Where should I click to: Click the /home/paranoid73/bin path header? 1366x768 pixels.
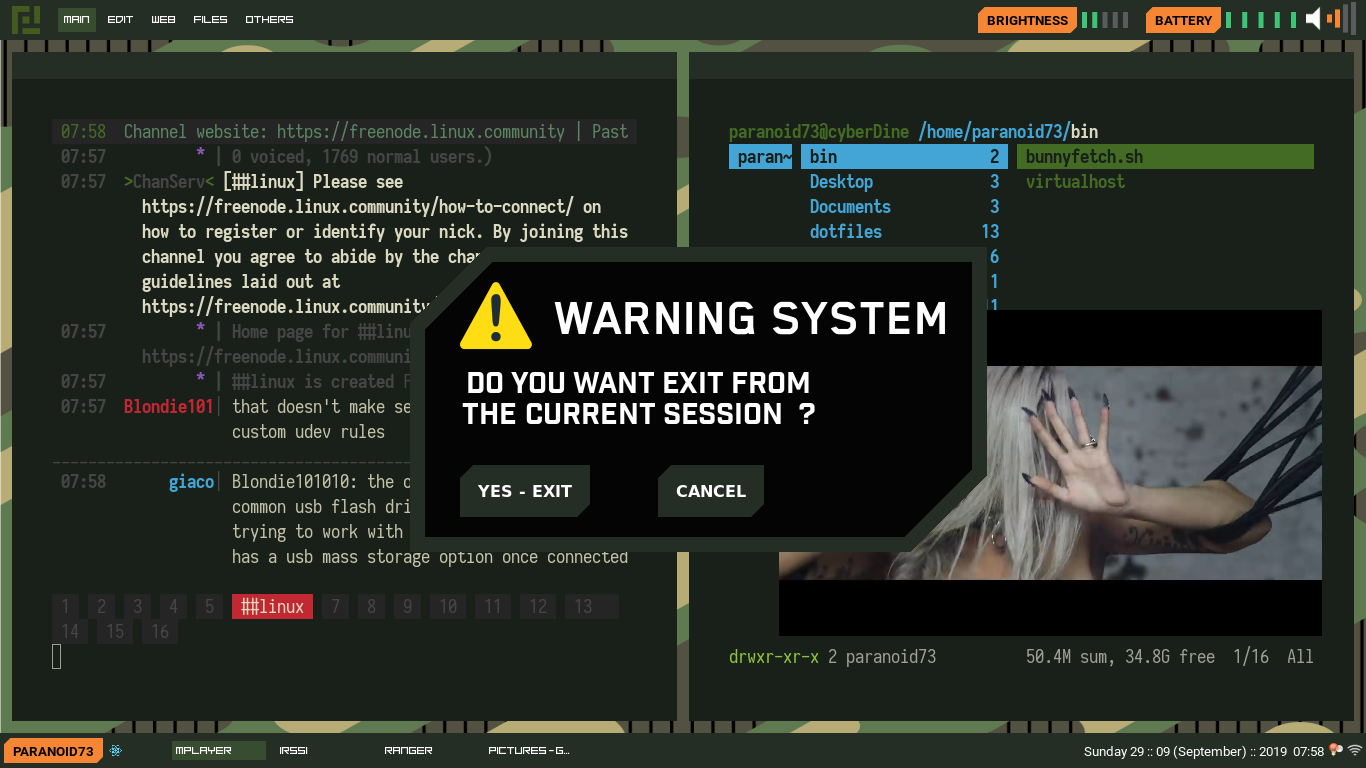[1008, 132]
